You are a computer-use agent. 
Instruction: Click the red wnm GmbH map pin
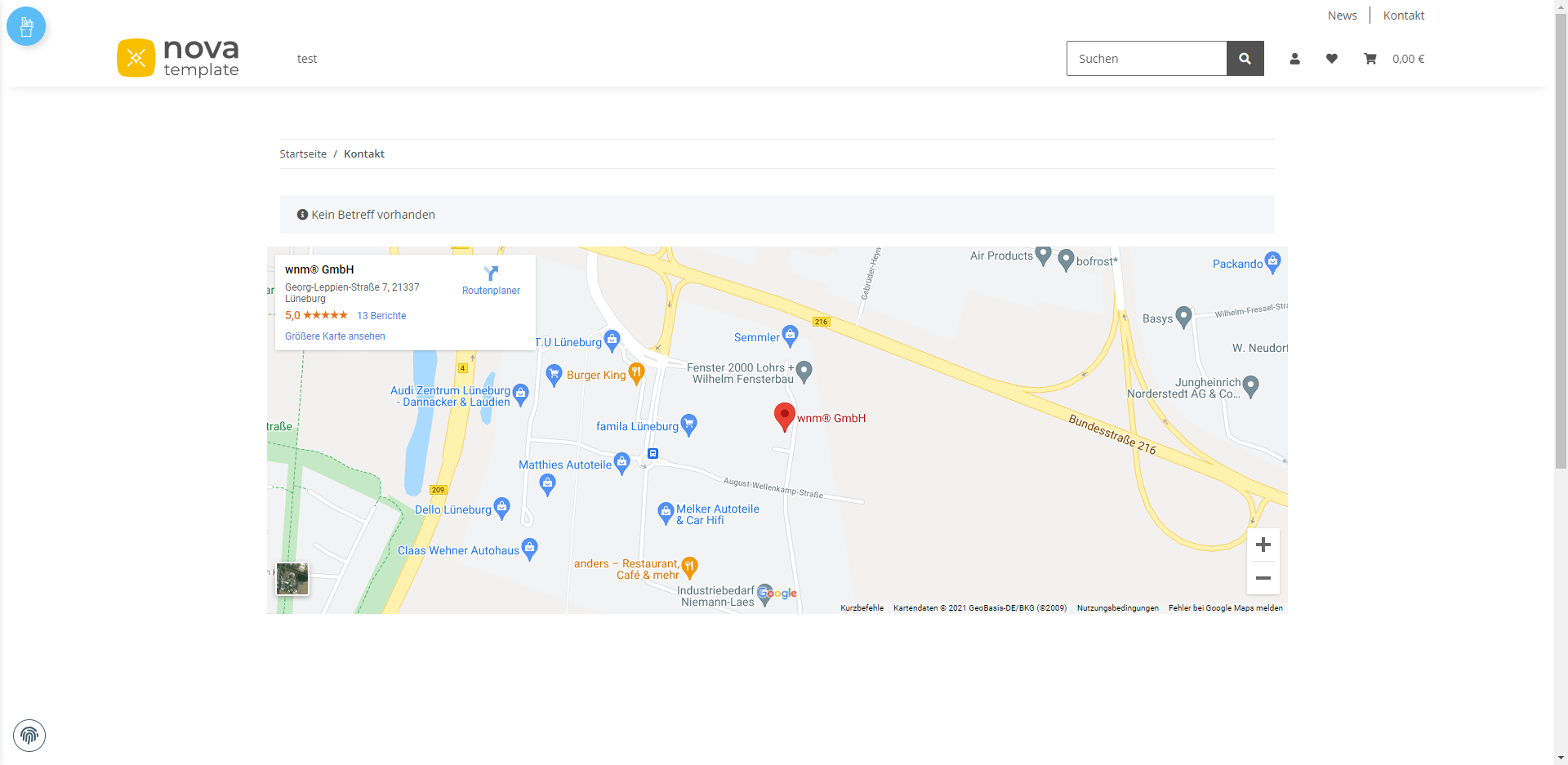[784, 417]
